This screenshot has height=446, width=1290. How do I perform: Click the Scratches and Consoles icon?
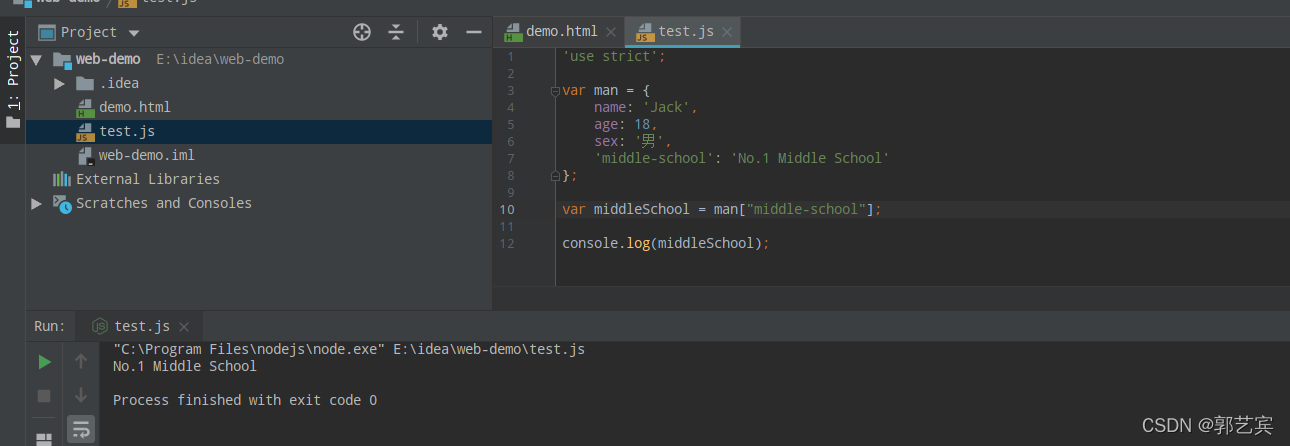(61, 203)
